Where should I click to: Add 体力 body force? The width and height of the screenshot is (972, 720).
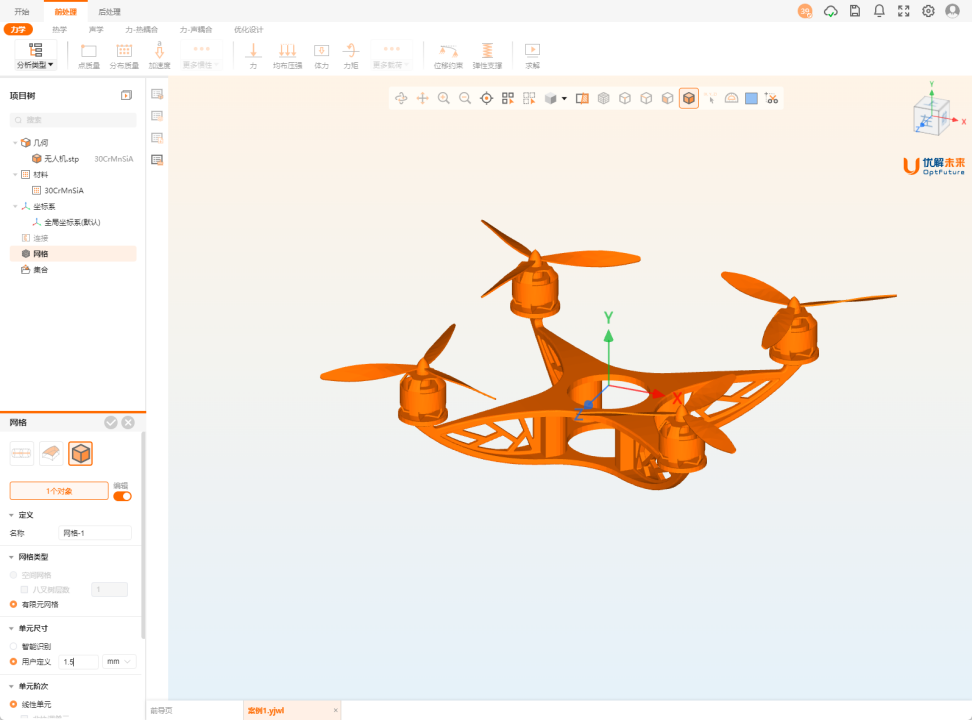point(321,56)
